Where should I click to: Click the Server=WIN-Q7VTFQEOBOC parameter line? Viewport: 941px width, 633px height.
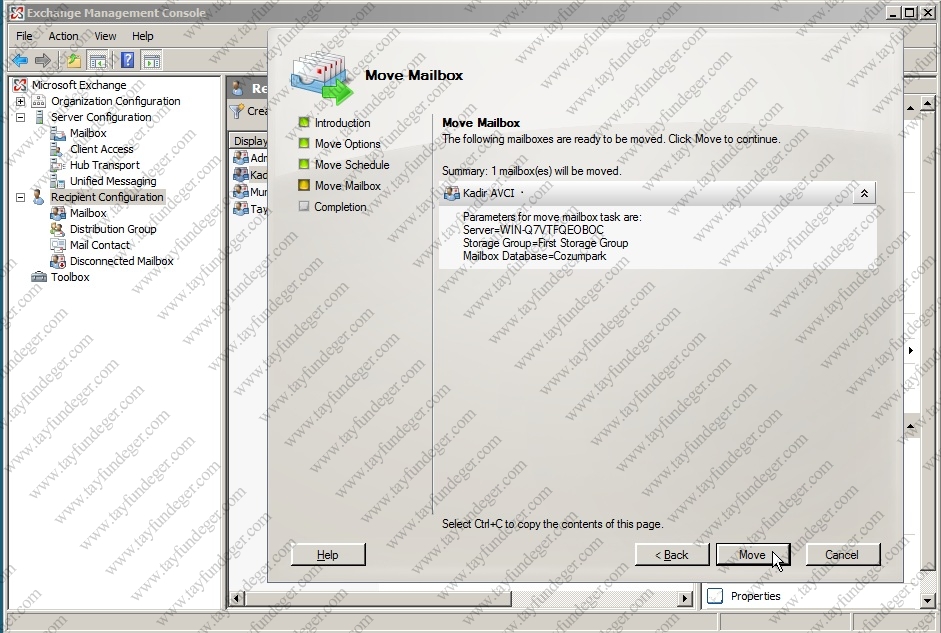pyautogui.click(x=533, y=230)
